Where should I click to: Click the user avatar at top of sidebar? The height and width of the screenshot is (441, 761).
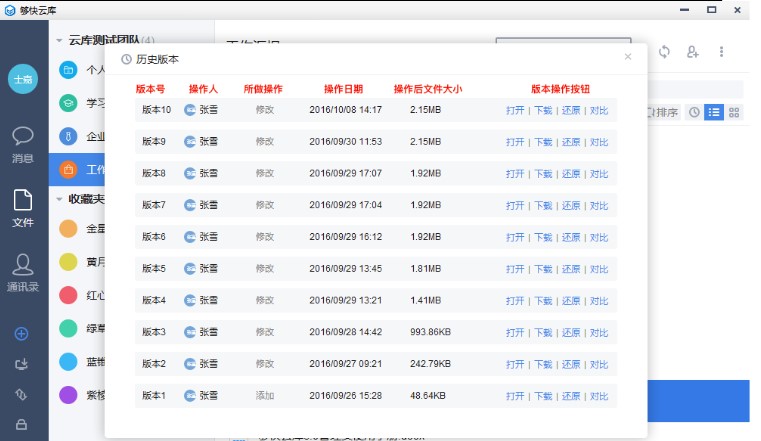(x=23, y=79)
